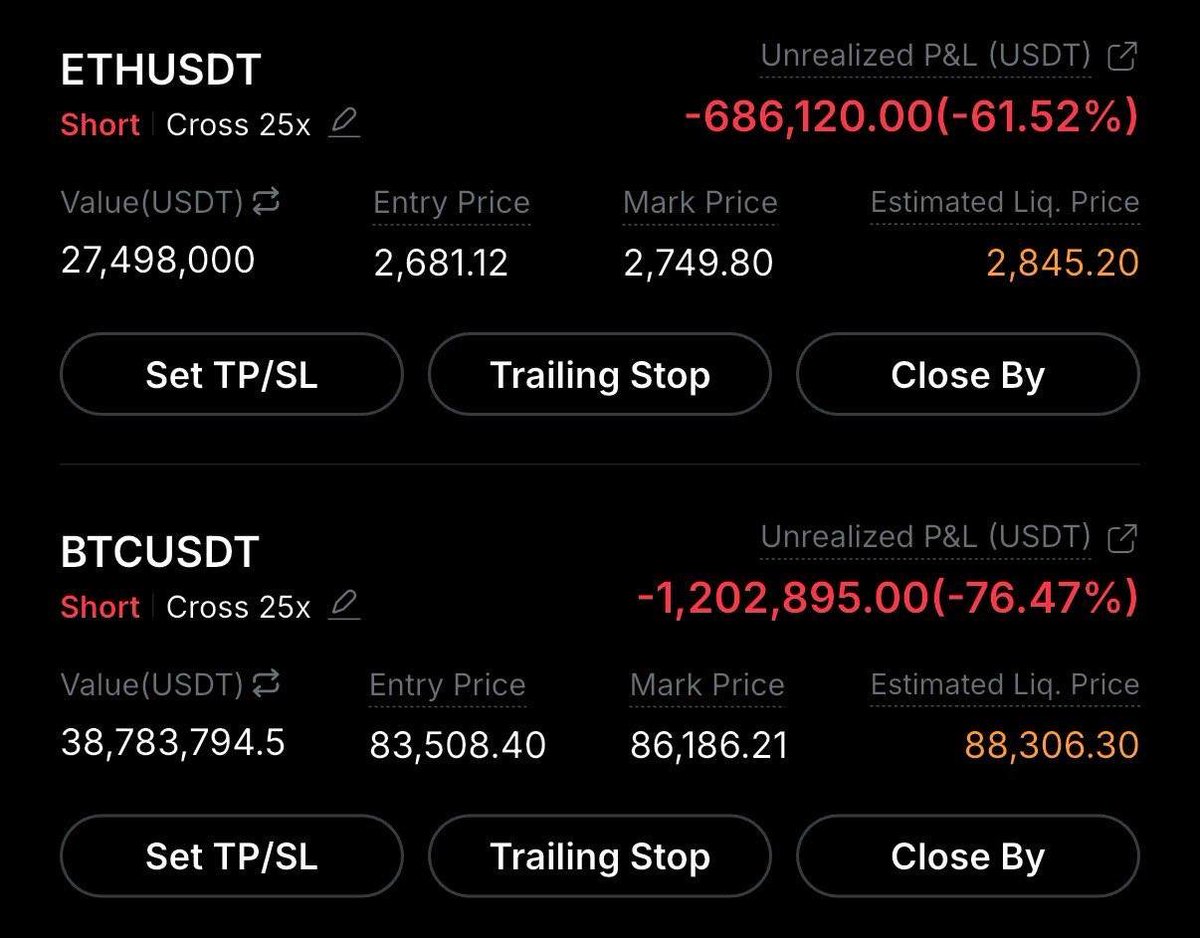The height and width of the screenshot is (938, 1200).
Task: Set TP/SL for ETHUSDT position
Action: (x=231, y=375)
